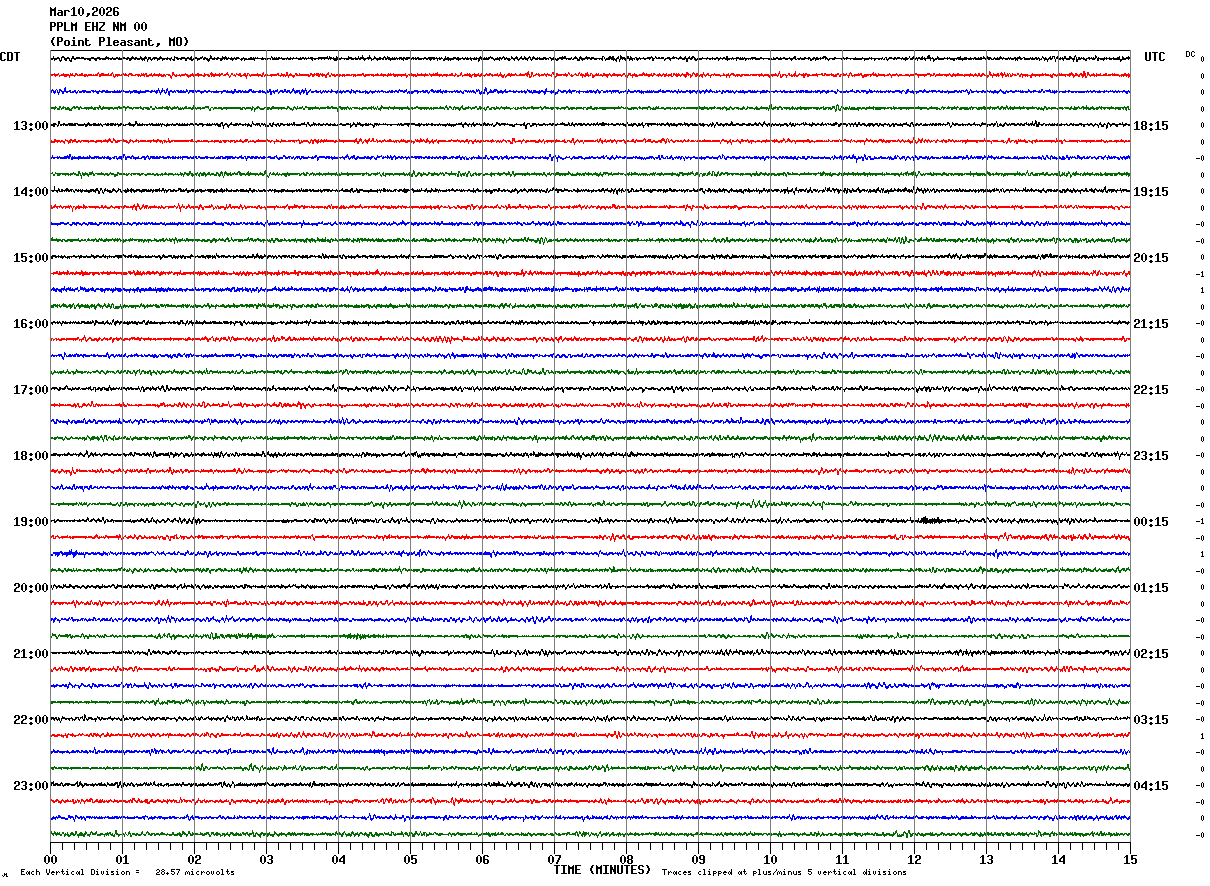The height and width of the screenshot is (886, 1210).
Task: Click the 18:00 CDT time label
Action: [31, 456]
